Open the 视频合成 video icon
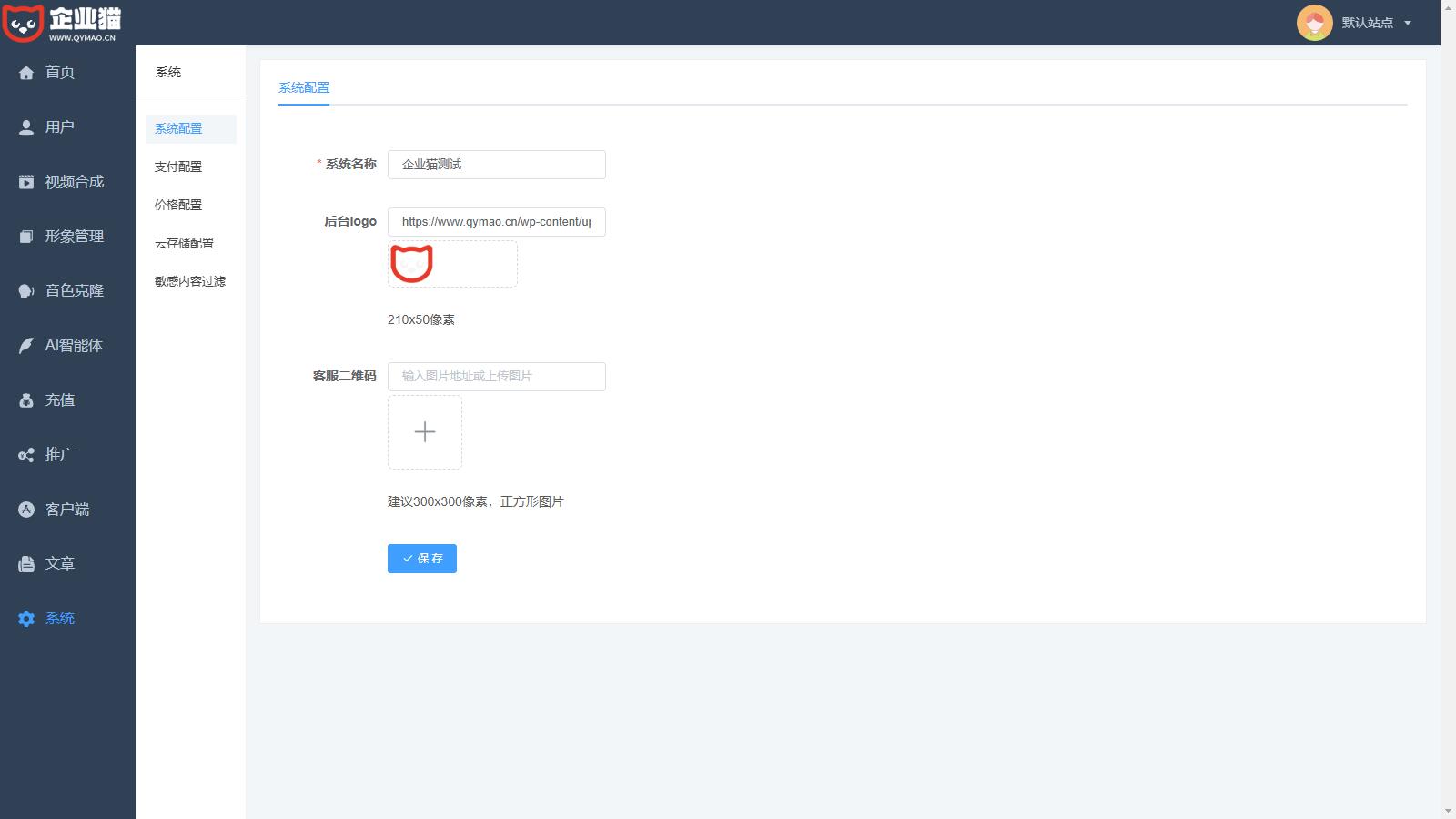The image size is (1456, 819). click(26, 182)
